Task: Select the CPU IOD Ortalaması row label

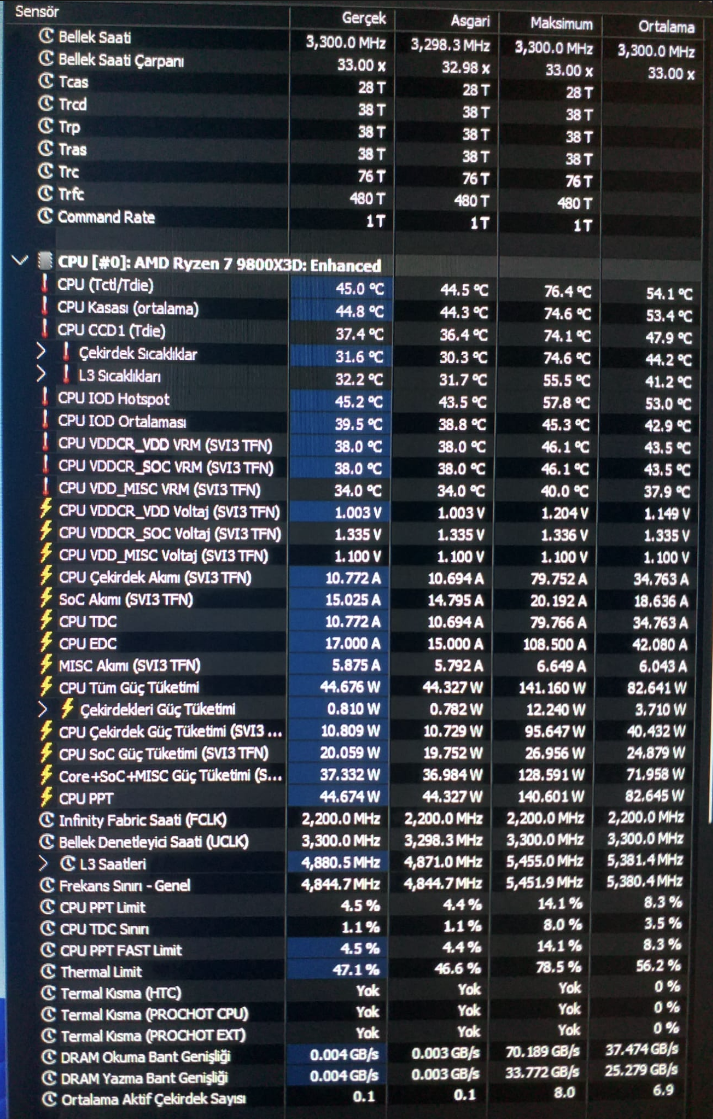Action: pos(122,422)
